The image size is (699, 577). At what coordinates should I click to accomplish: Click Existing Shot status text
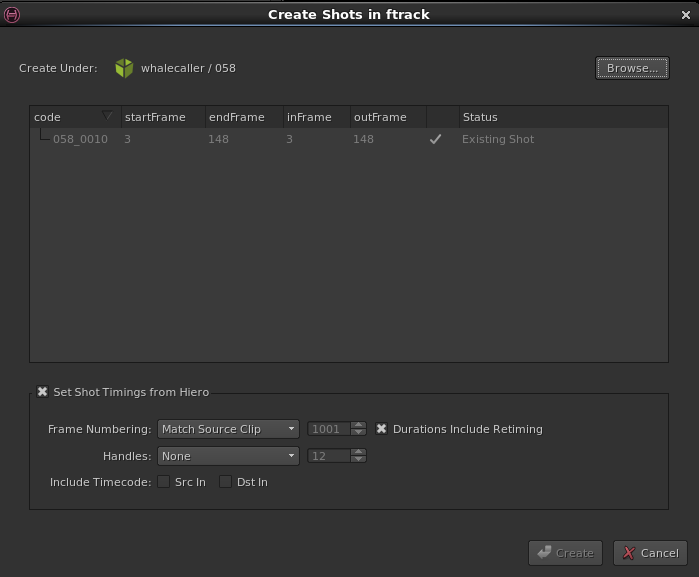[x=498, y=139]
